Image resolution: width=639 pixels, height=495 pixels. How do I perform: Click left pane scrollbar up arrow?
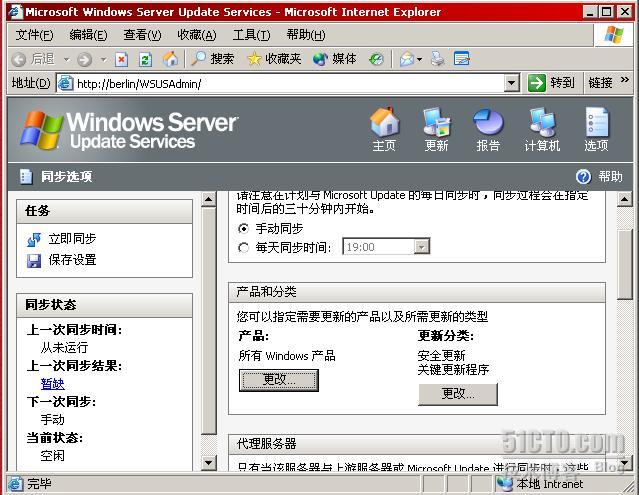click(209, 199)
